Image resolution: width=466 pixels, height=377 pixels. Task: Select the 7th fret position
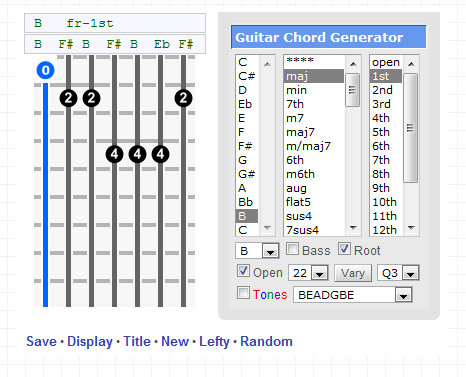pos(386,160)
